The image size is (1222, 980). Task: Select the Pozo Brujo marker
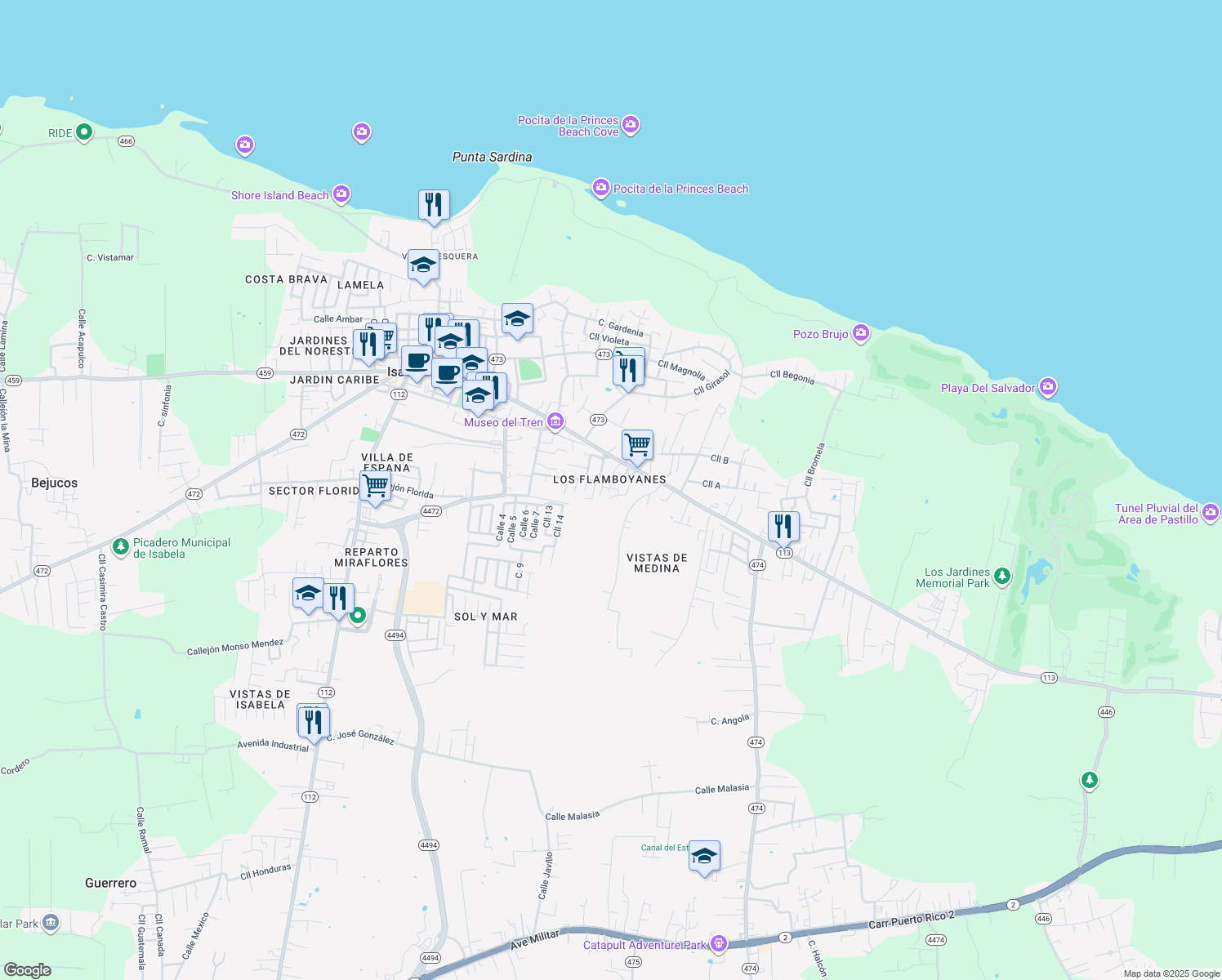click(859, 332)
